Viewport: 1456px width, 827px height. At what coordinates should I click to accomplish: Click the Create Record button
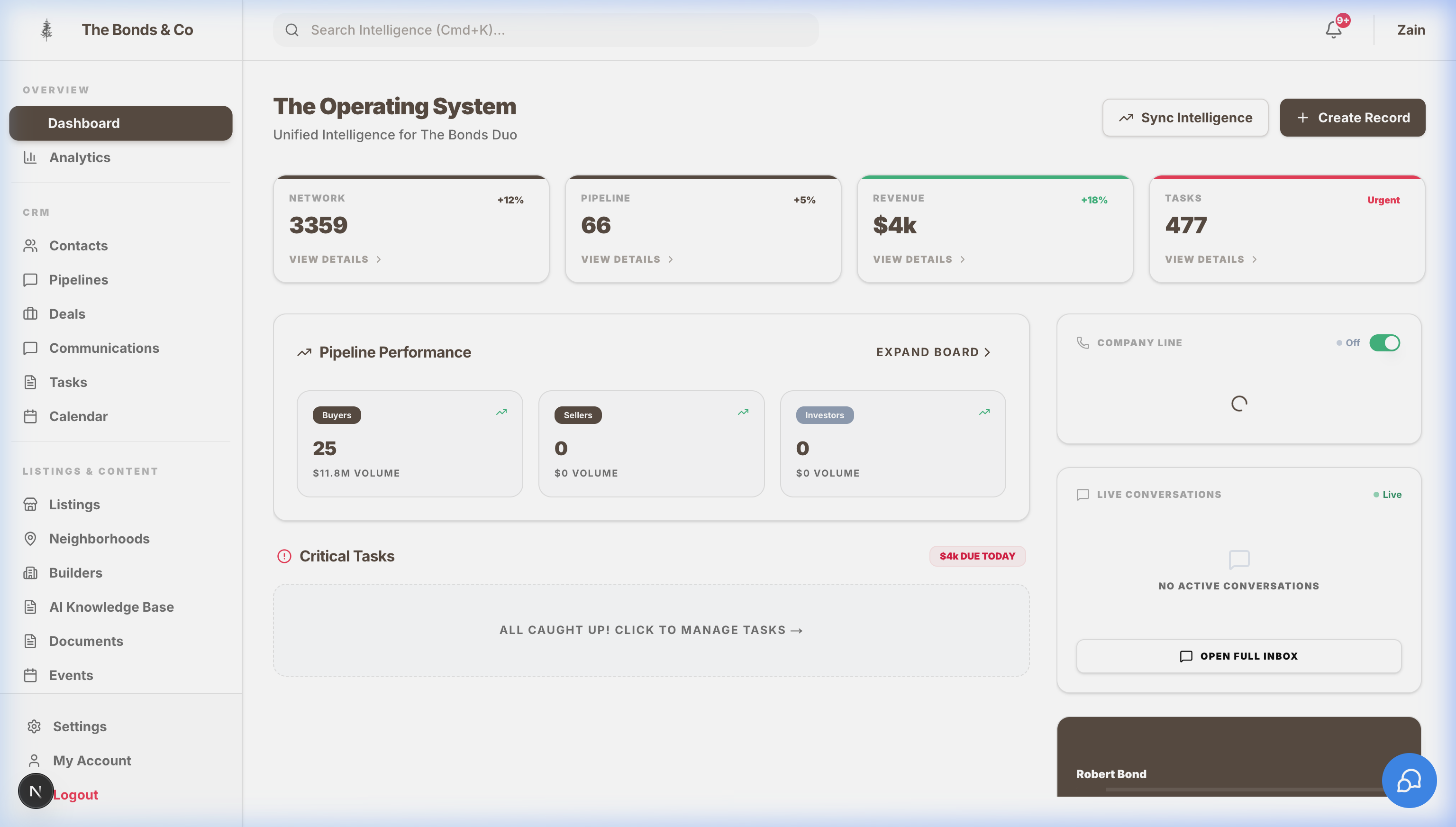coord(1352,118)
